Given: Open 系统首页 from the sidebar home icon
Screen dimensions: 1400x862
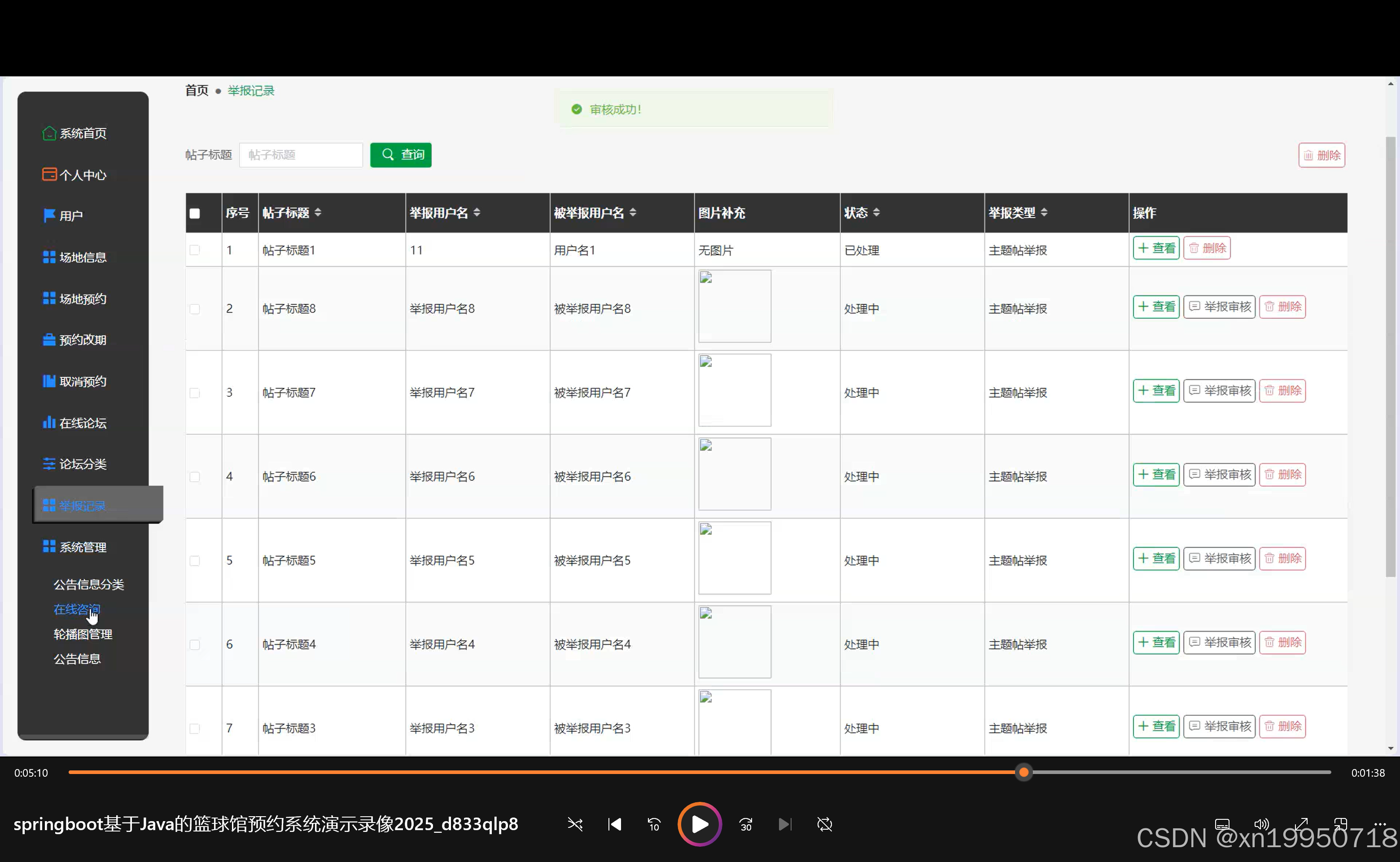Looking at the screenshot, I should tap(49, 133).
